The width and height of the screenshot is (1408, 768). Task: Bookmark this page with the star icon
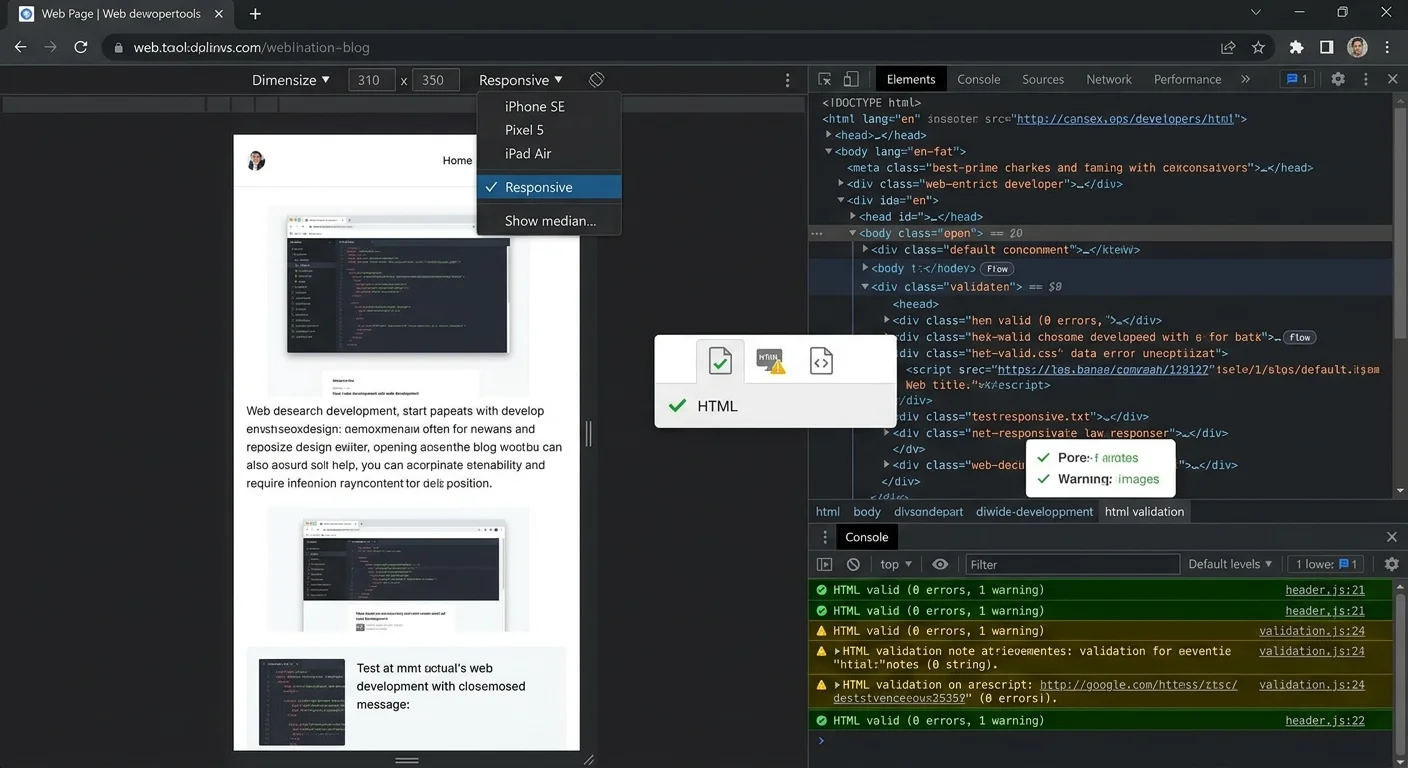click(x=1258, y=47)
